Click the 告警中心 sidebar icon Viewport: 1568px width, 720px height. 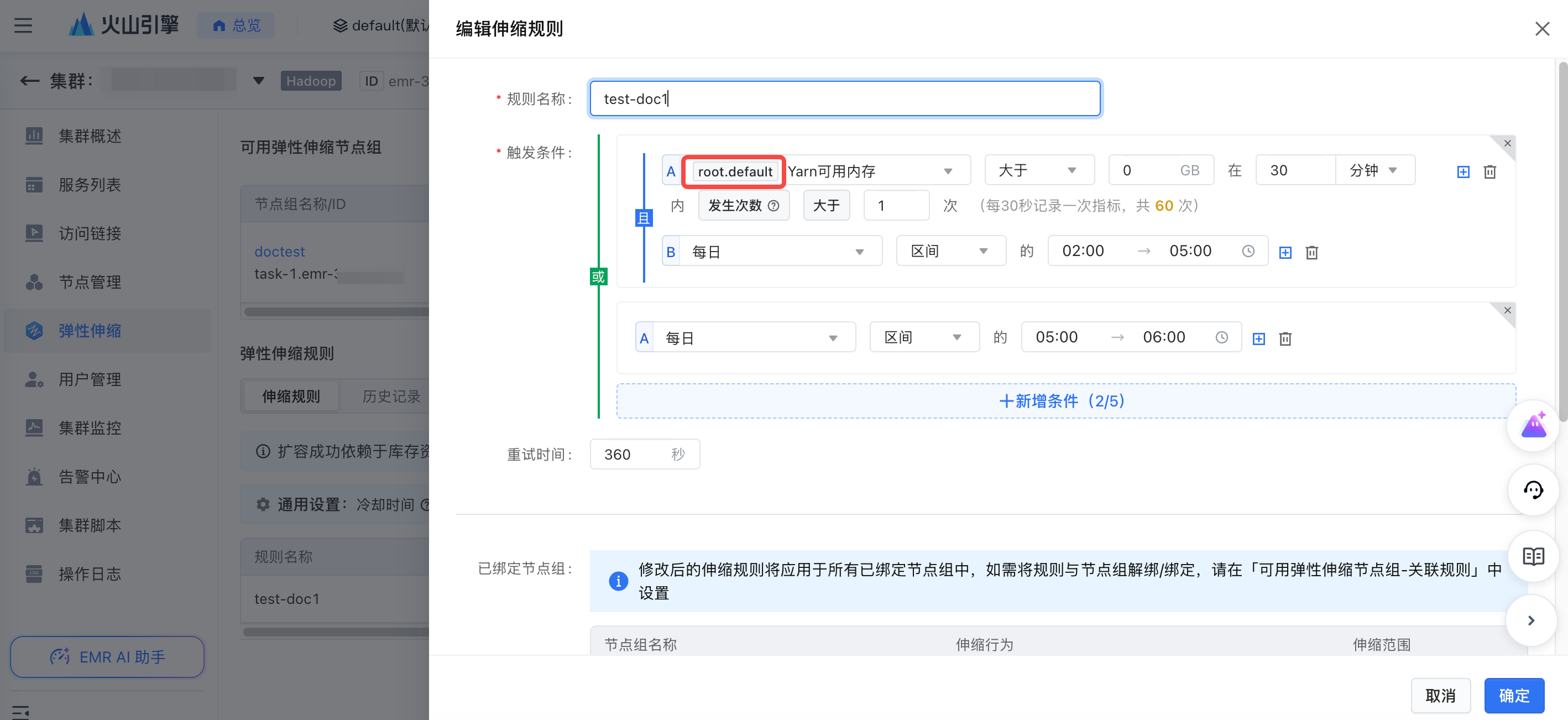tap(34, 477)
